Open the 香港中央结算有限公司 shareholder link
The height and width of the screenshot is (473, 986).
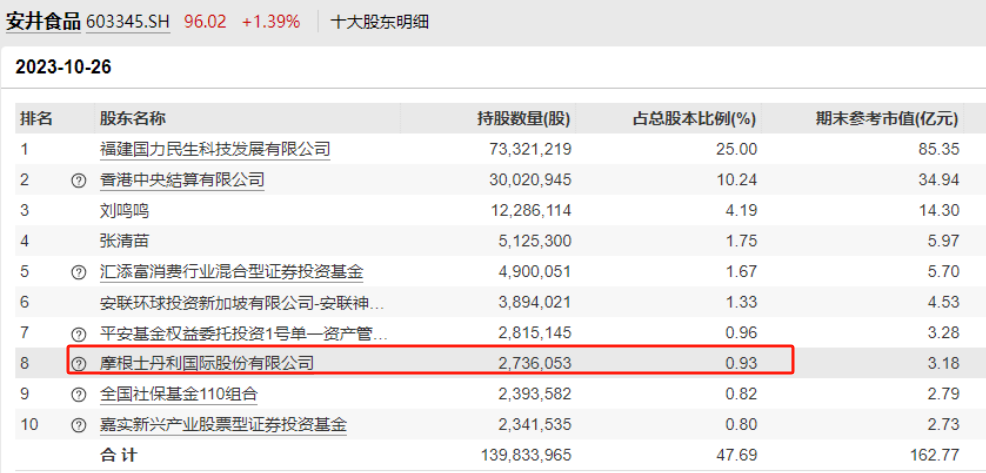point(182,180)
